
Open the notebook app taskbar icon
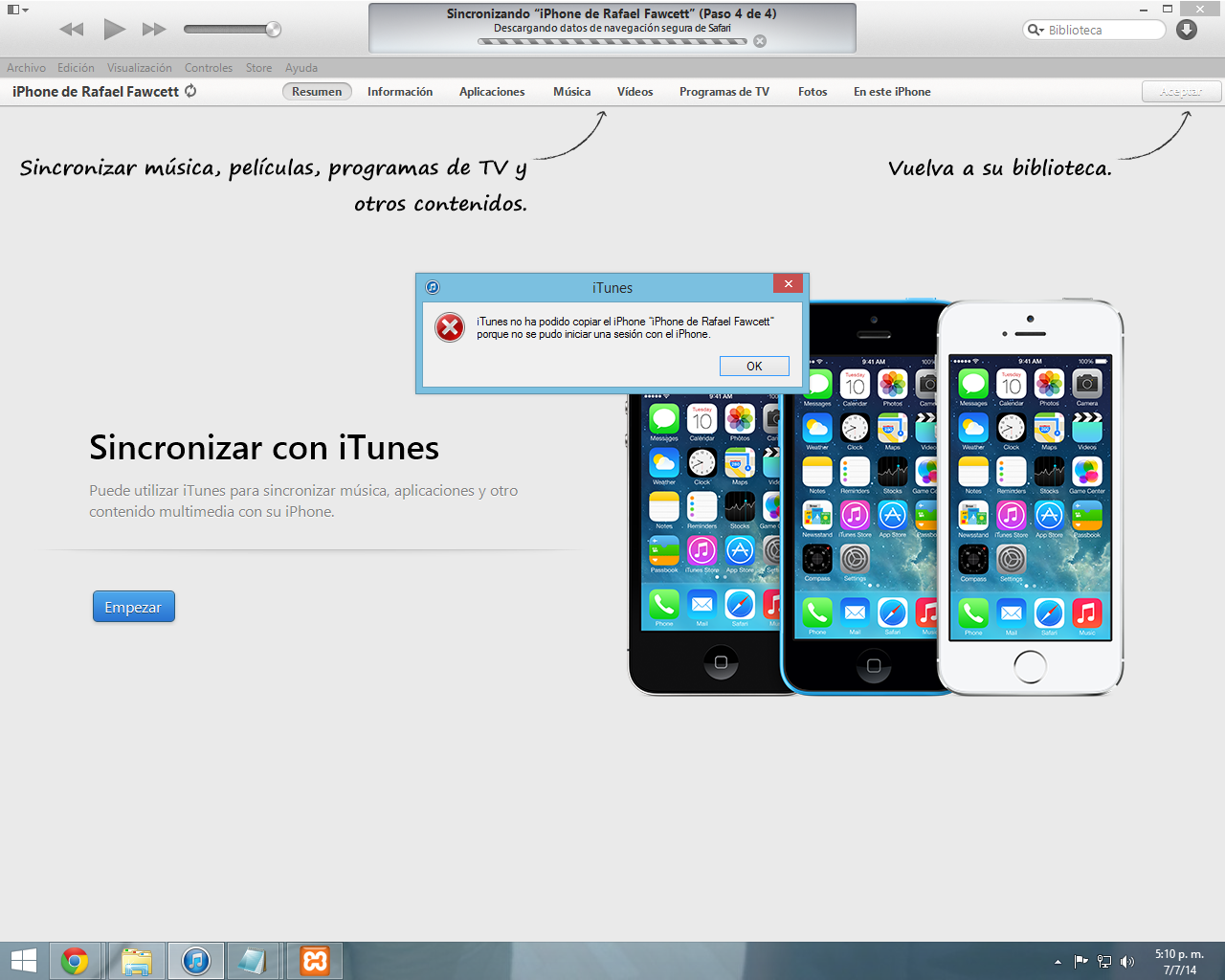click(x=254, y=961)
